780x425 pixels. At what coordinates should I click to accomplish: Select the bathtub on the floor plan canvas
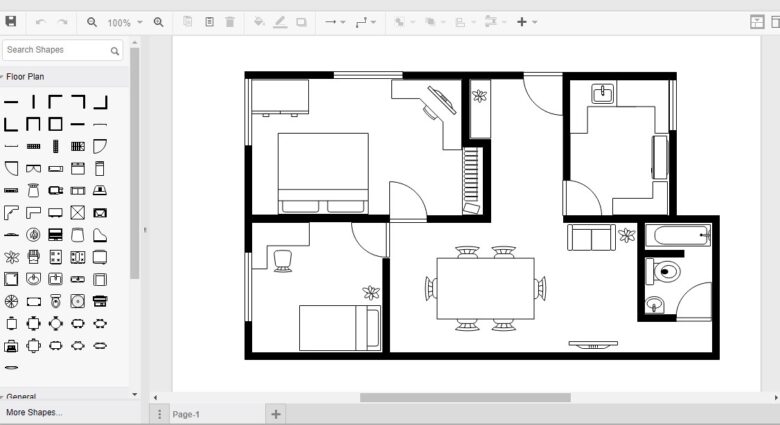point(678,235)
